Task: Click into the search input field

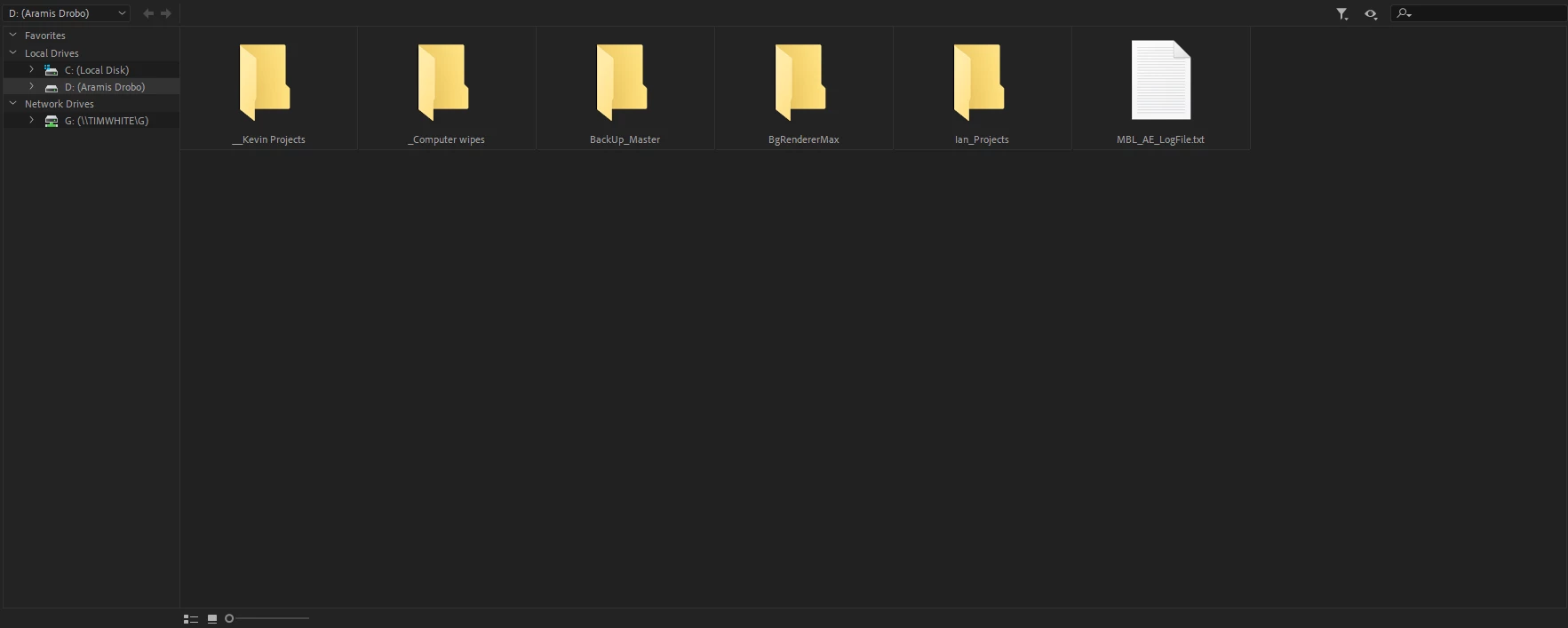Action: 1489,13
